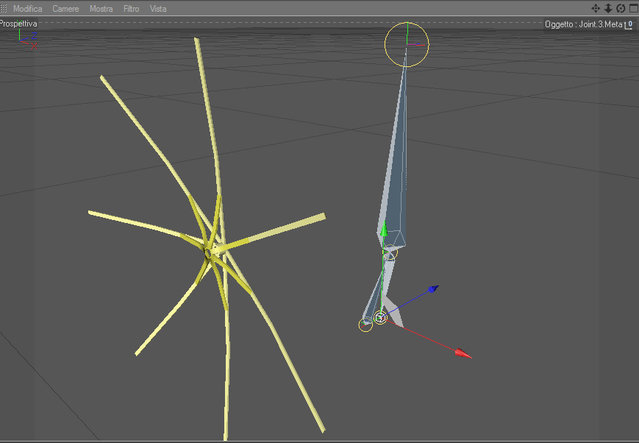Toggle the maximize viewport icon

634,8
